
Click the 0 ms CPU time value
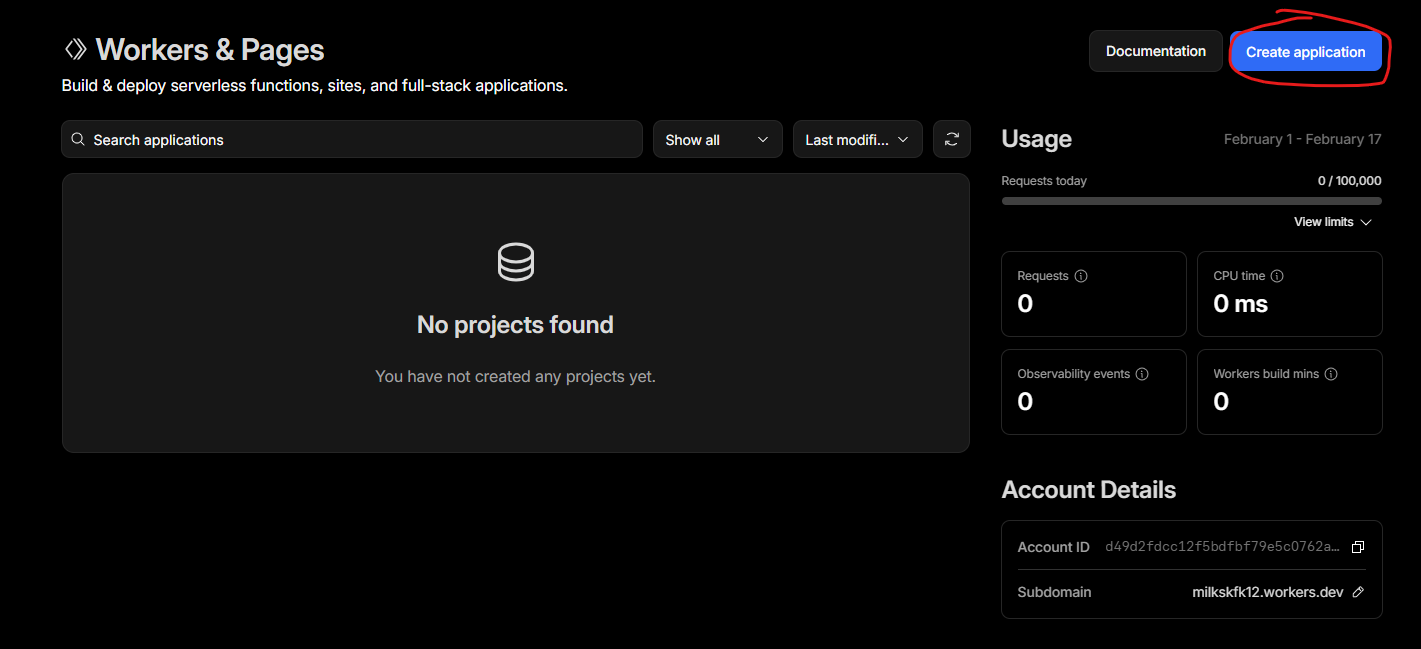tap(1240, 304)
